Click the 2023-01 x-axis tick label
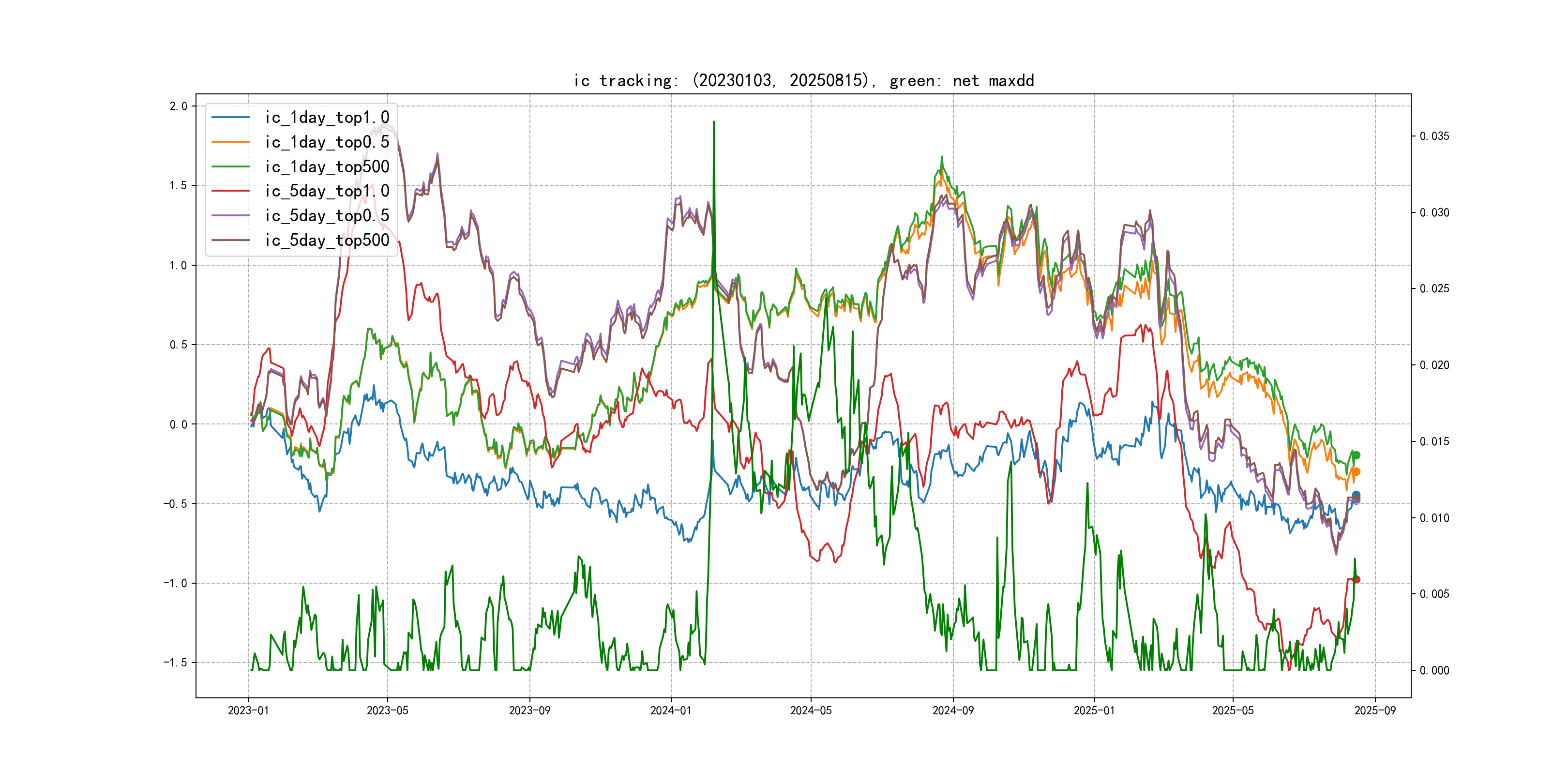This screenshot has width=1568, height=784. click(248, 710)
